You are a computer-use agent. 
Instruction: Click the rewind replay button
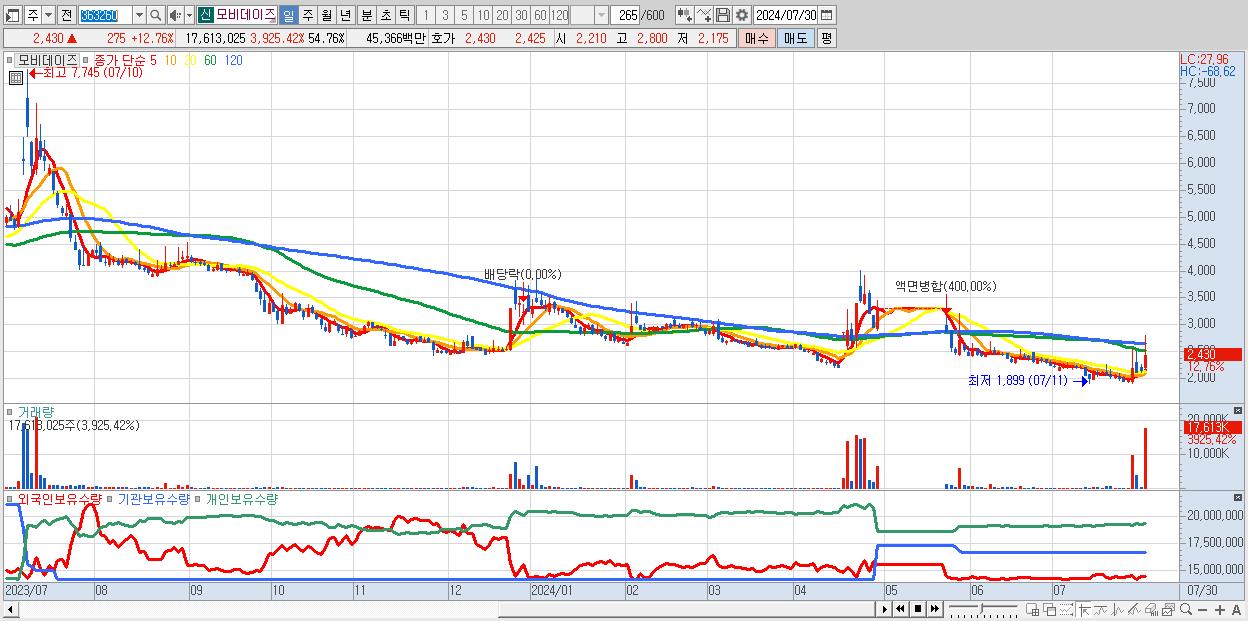(901, 609)
